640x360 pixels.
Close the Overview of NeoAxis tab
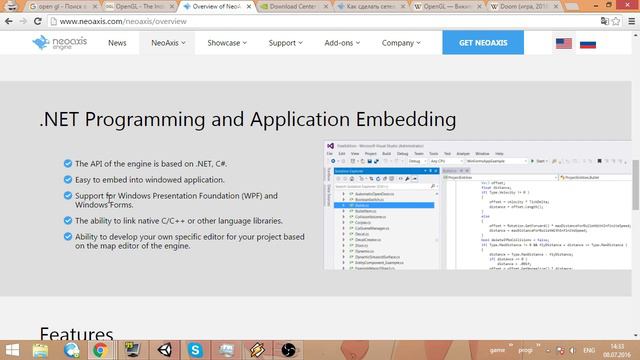(x=249, y=7)
